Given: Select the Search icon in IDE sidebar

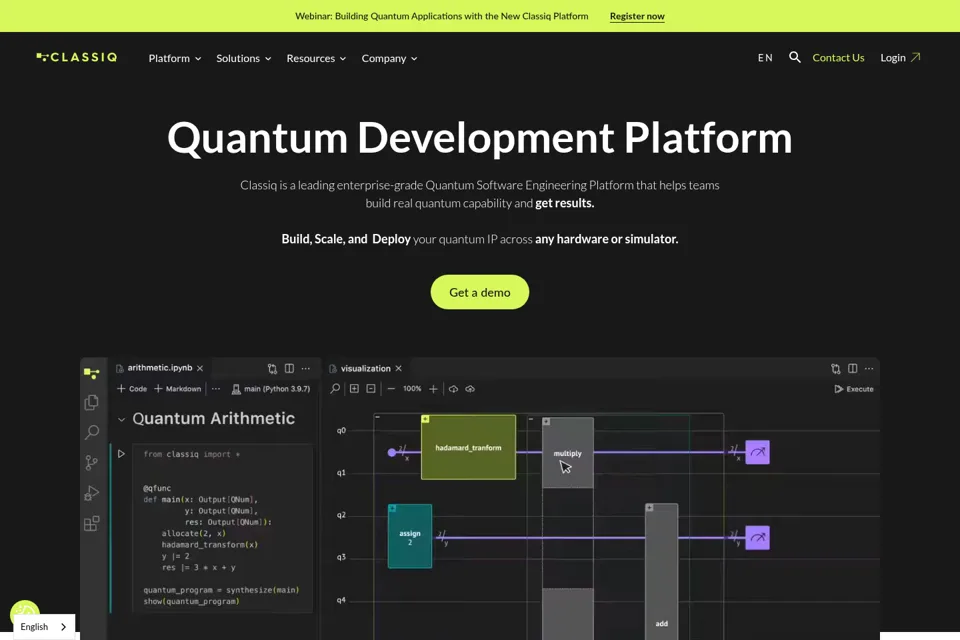Looking at the screenshot, I should tap(91, 432).
